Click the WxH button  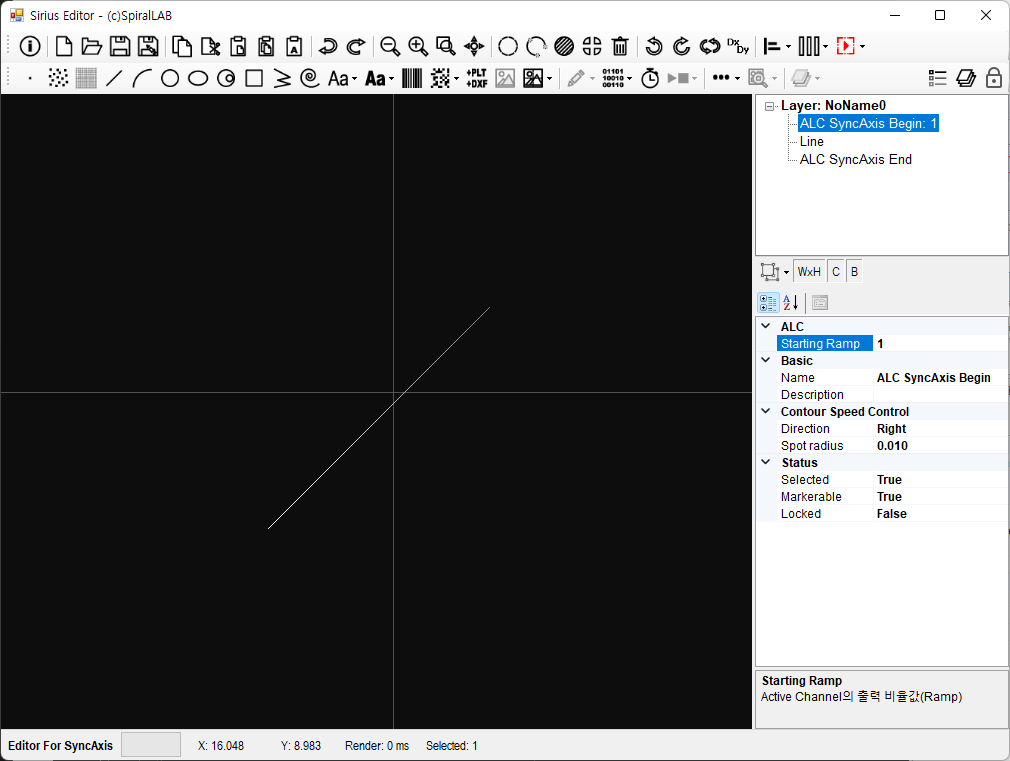click(x=809, y=272)
